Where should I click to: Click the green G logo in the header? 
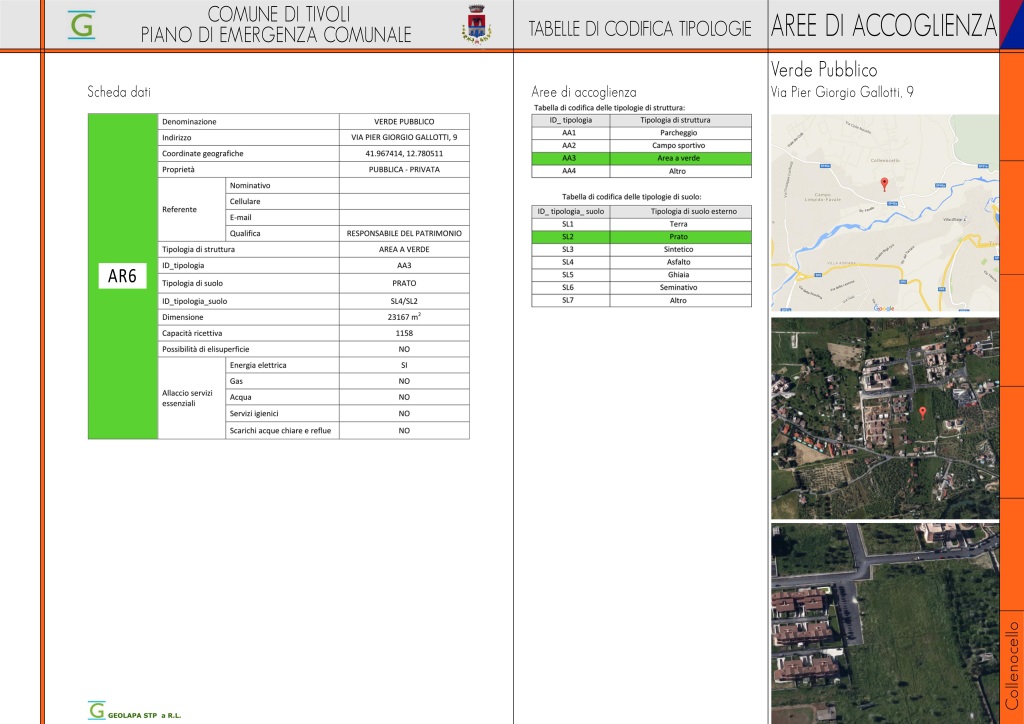click(82, 25)
